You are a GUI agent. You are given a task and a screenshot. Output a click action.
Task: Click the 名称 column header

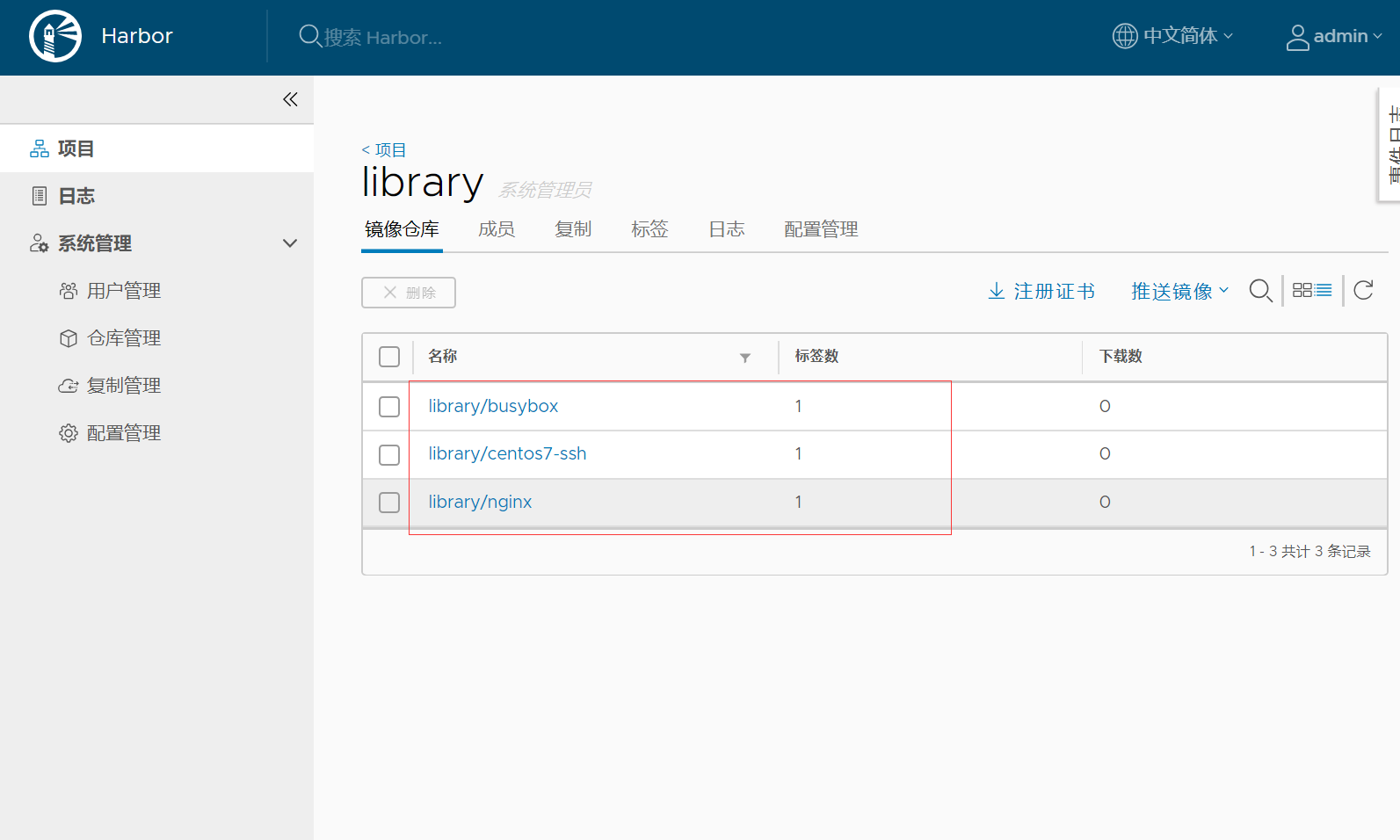point(442,356)
